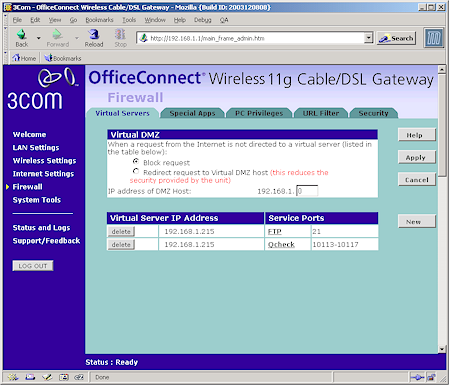Open the FTP service link
450x386 pixels.
275,231
